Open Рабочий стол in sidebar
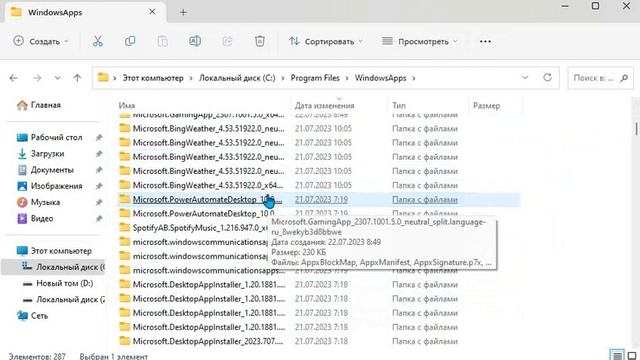Viewport: 640px width, 360px height. tap(49, 138)
